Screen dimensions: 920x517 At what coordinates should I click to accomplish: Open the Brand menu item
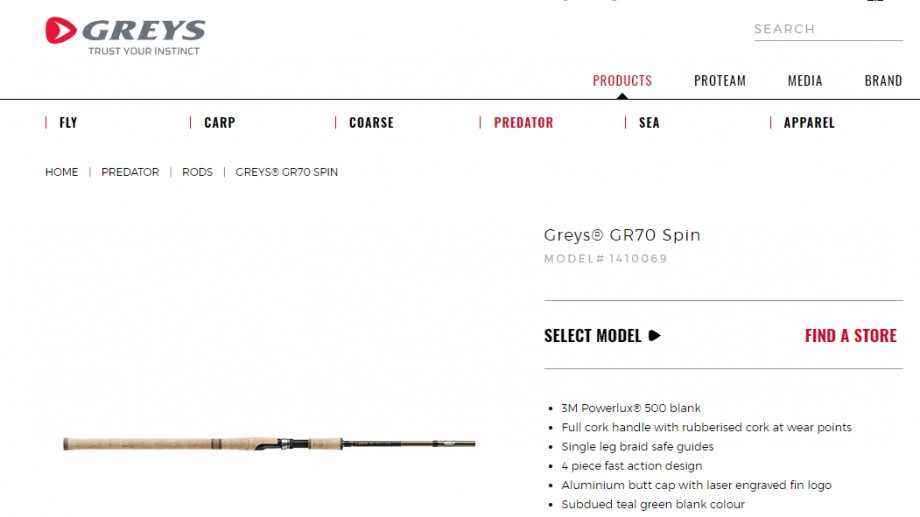(883, 80)
